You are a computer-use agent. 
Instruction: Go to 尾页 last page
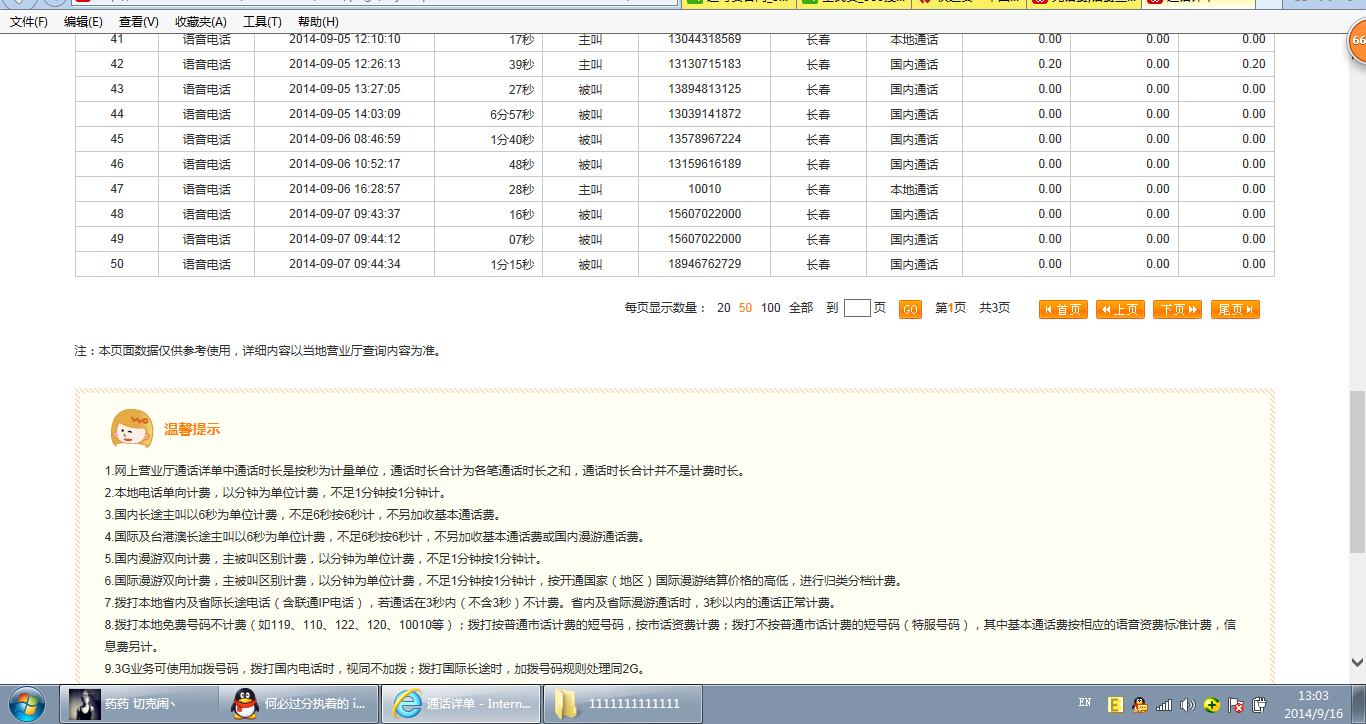1235,309
